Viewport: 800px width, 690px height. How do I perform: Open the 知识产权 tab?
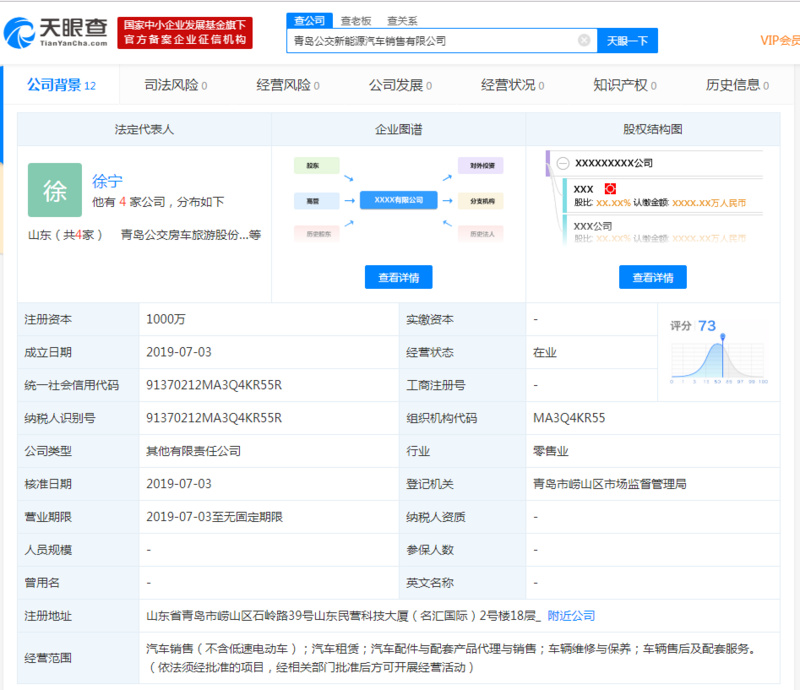(x=624, y=85)
